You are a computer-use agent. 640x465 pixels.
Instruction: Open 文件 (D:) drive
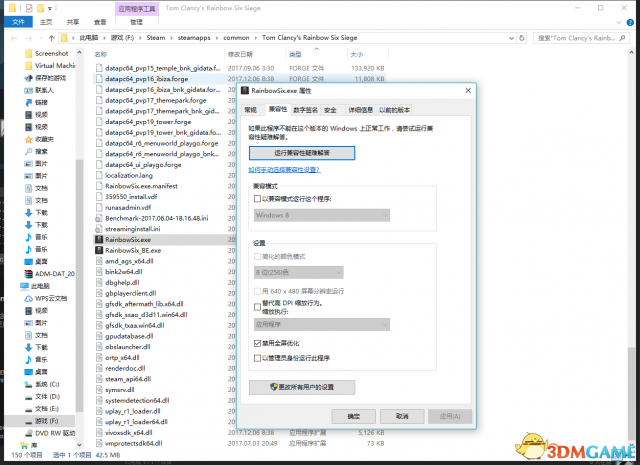point(42,396)
